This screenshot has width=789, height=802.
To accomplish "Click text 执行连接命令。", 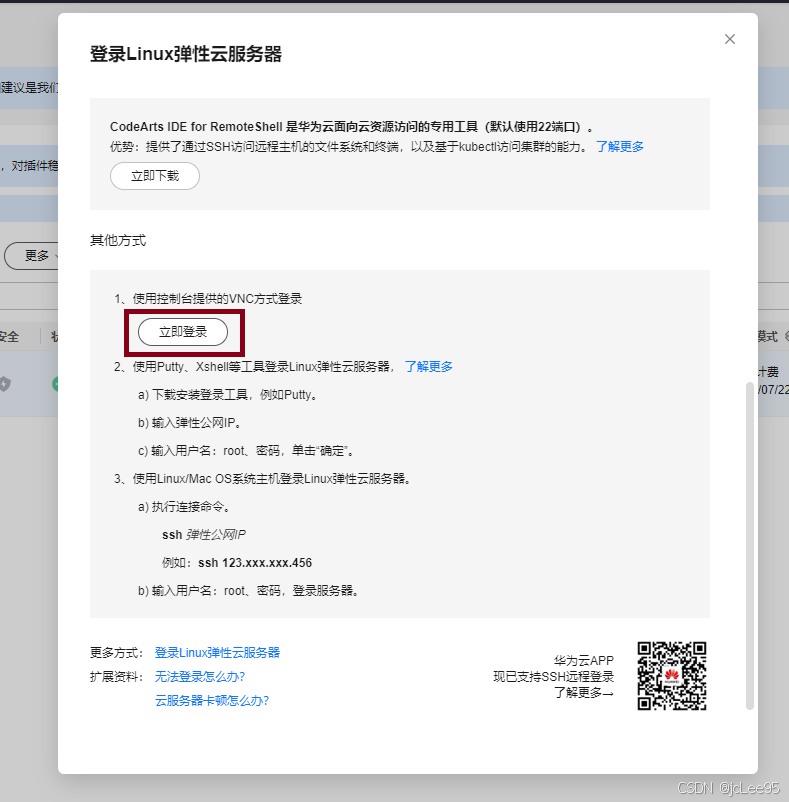I will (192, 507).
